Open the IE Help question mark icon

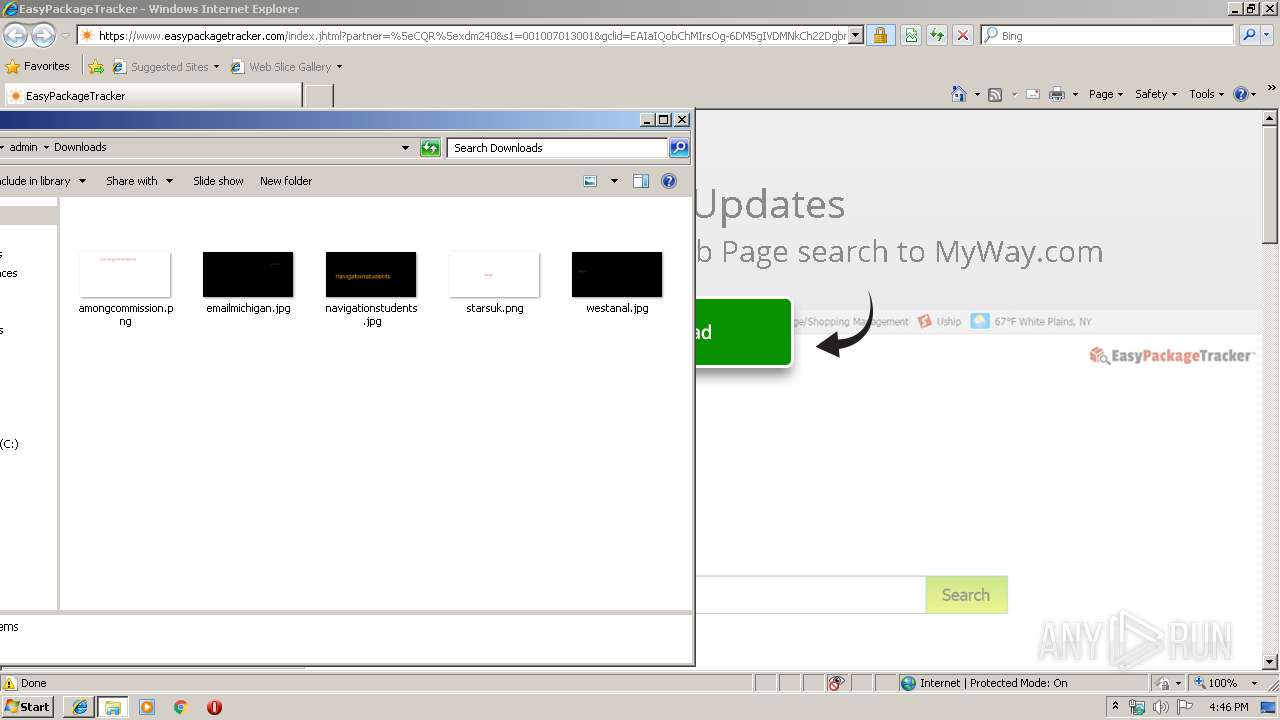tap(1241, 94)
